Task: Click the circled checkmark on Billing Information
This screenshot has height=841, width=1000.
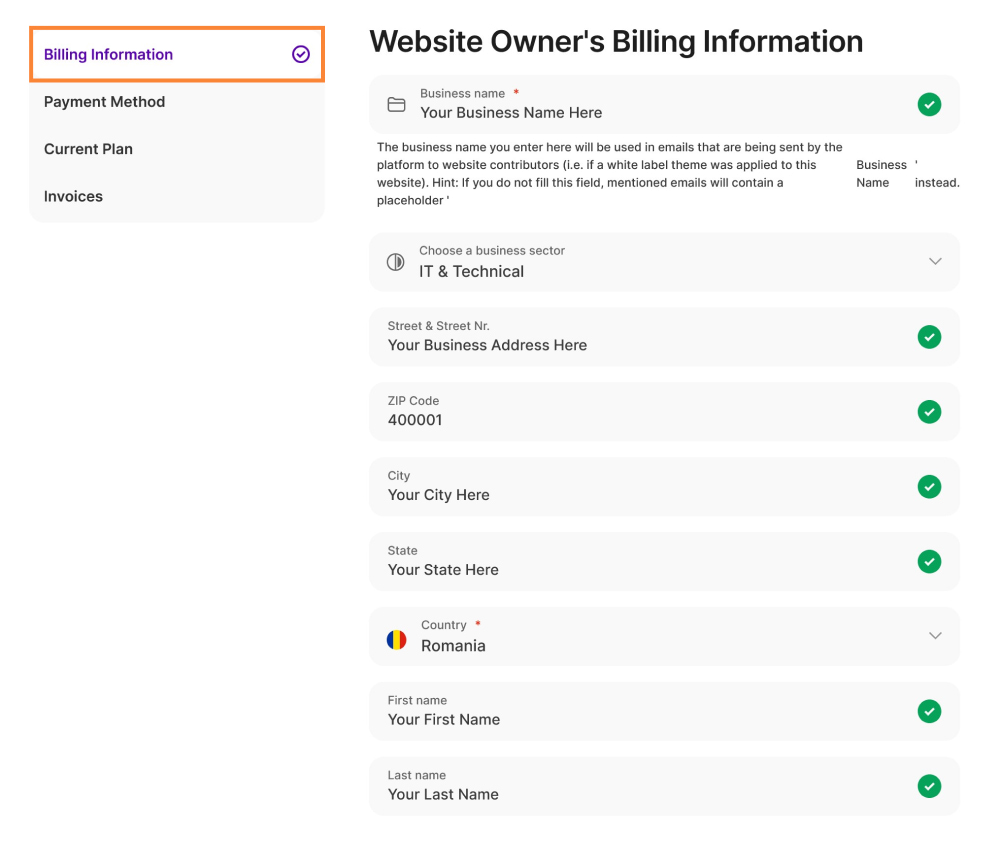Action: (x=301, y=55)
